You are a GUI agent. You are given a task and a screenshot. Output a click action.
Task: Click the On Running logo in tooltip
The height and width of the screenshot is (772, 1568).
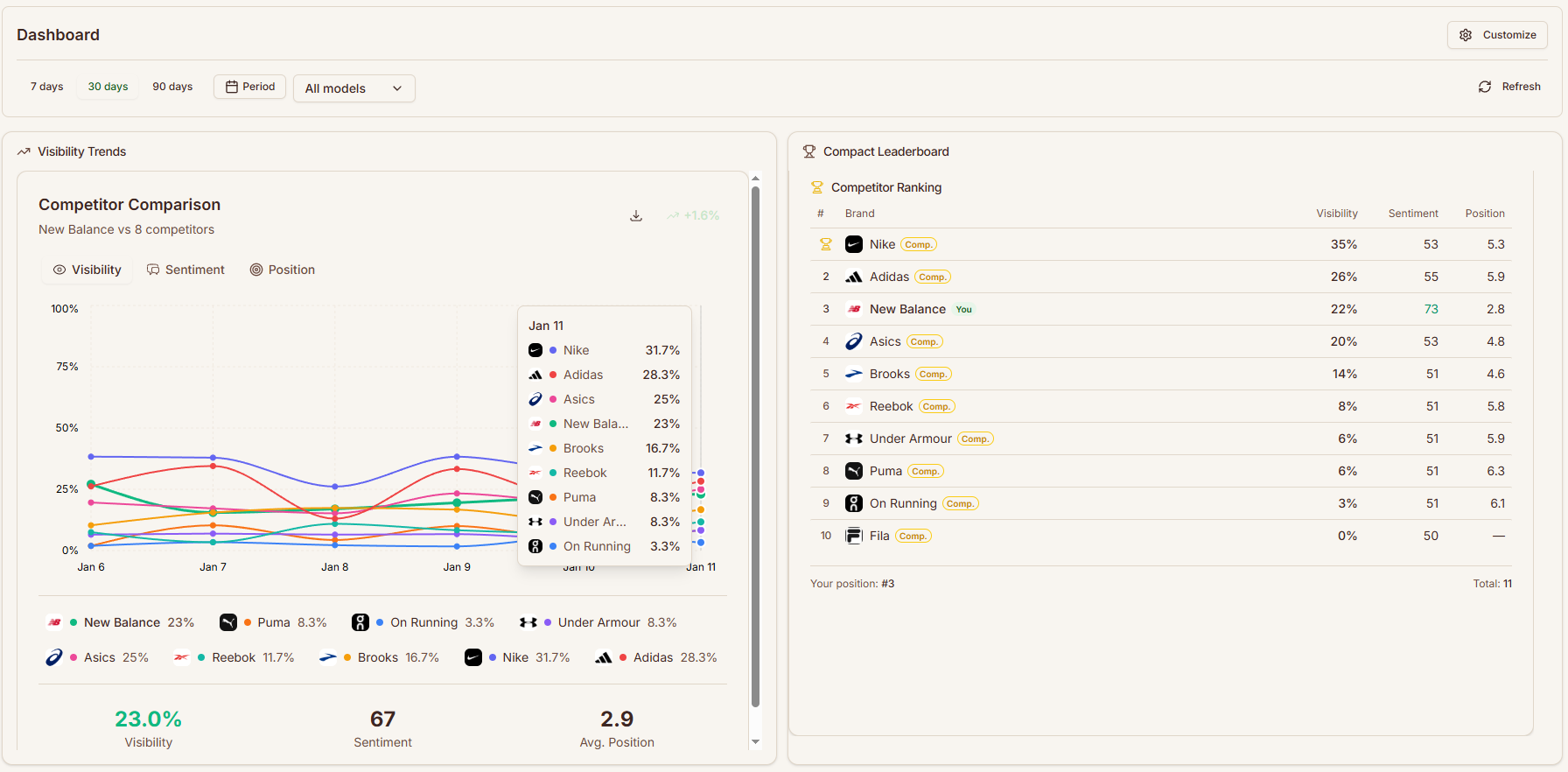535,546
